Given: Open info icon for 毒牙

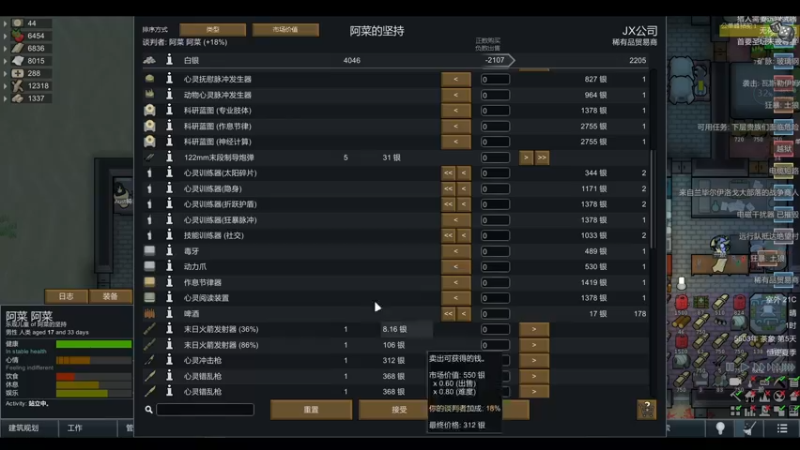Looking at the screenshot, I should (169, 251).
